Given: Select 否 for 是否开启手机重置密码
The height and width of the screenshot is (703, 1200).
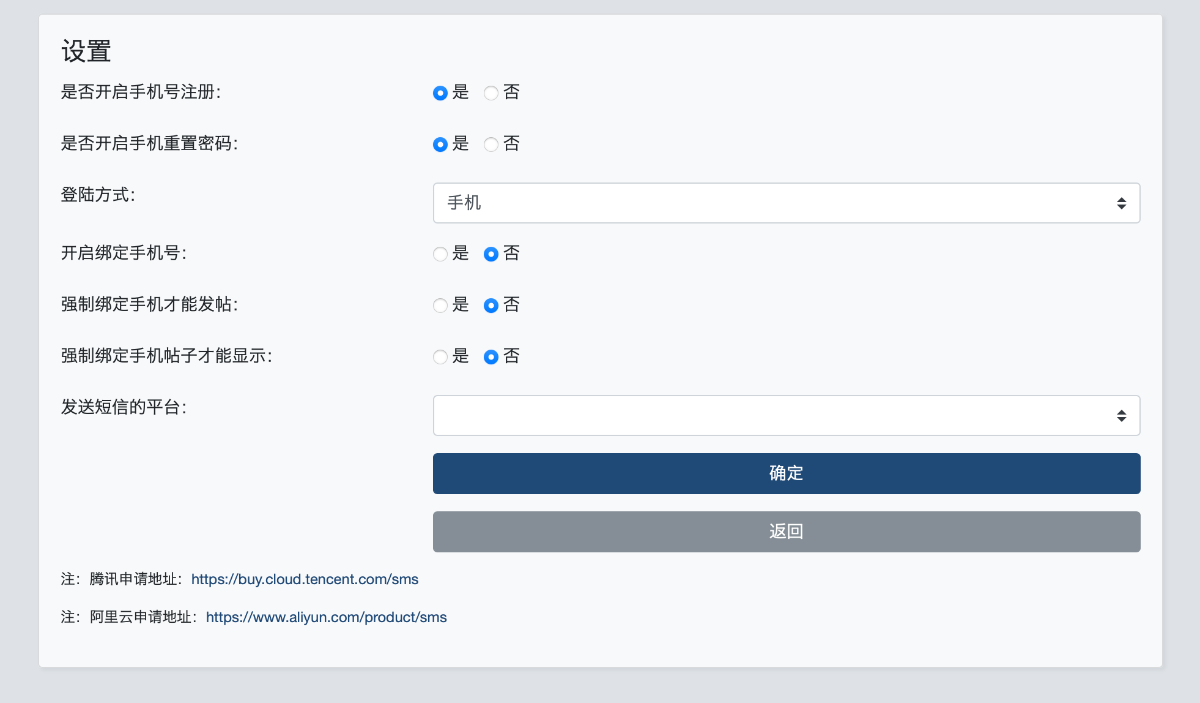Looking at the screenshot, I should click(x=491, y=144).
